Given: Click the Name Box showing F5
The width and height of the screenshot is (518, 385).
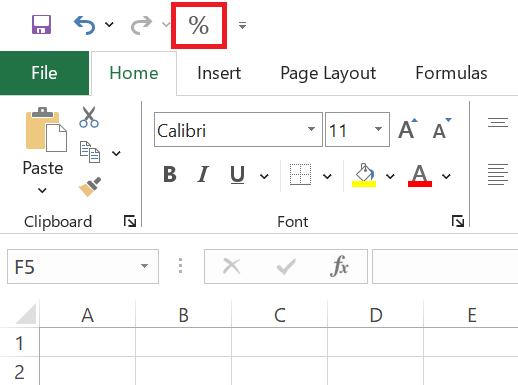Looking at the screenshot, I should (83, 266).
